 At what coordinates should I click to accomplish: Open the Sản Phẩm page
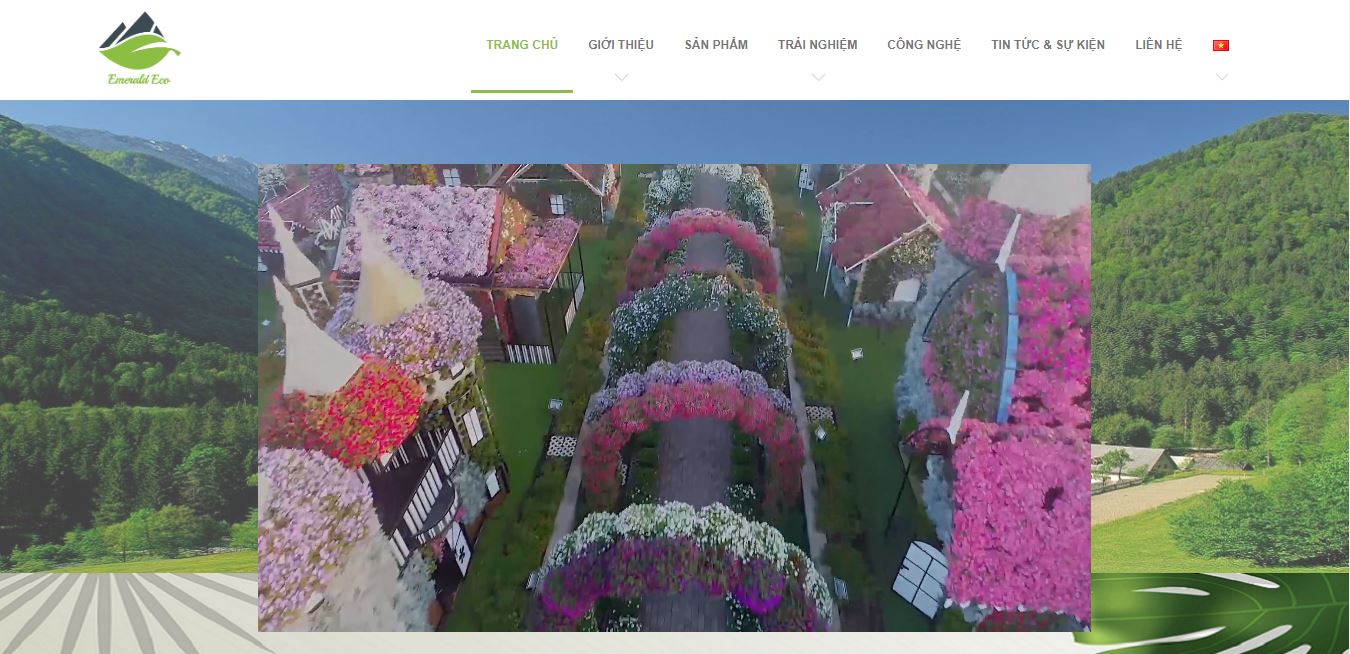[x=716, y=45]
